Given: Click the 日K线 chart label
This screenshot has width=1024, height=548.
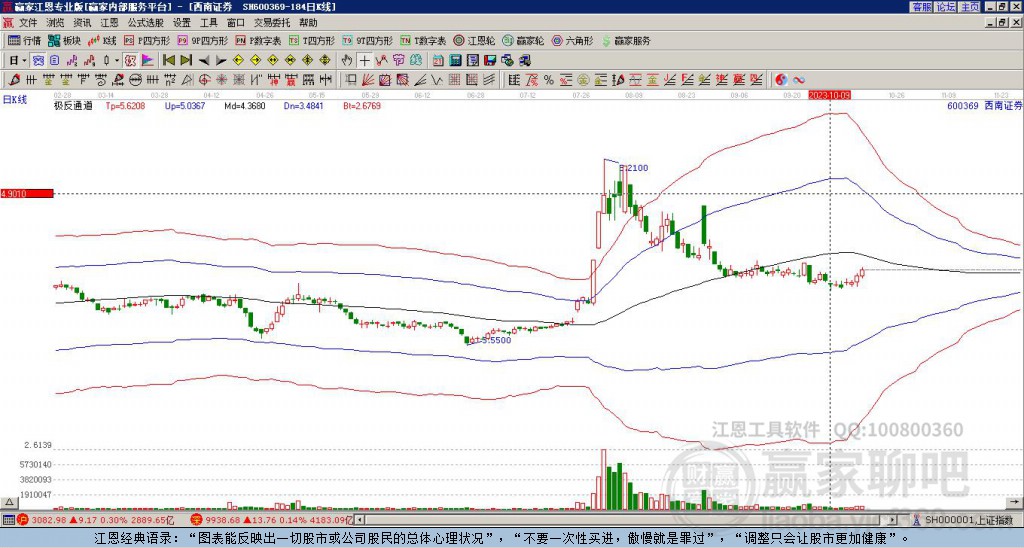Looking at the screenshot, I should click(x=14, y=100).
